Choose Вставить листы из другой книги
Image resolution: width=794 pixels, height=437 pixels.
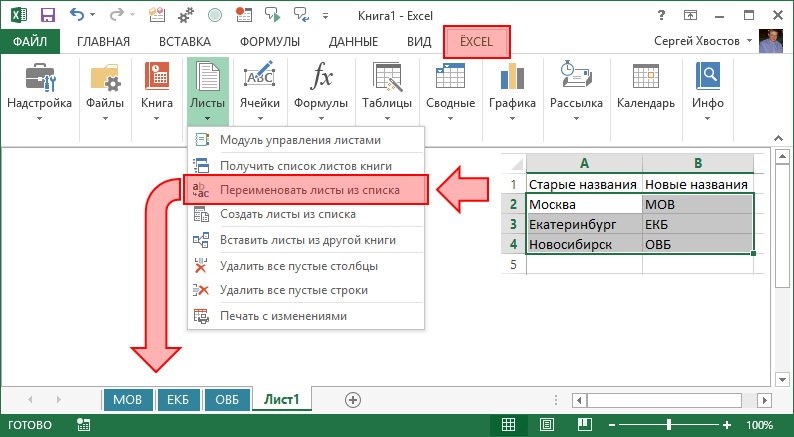306,240
